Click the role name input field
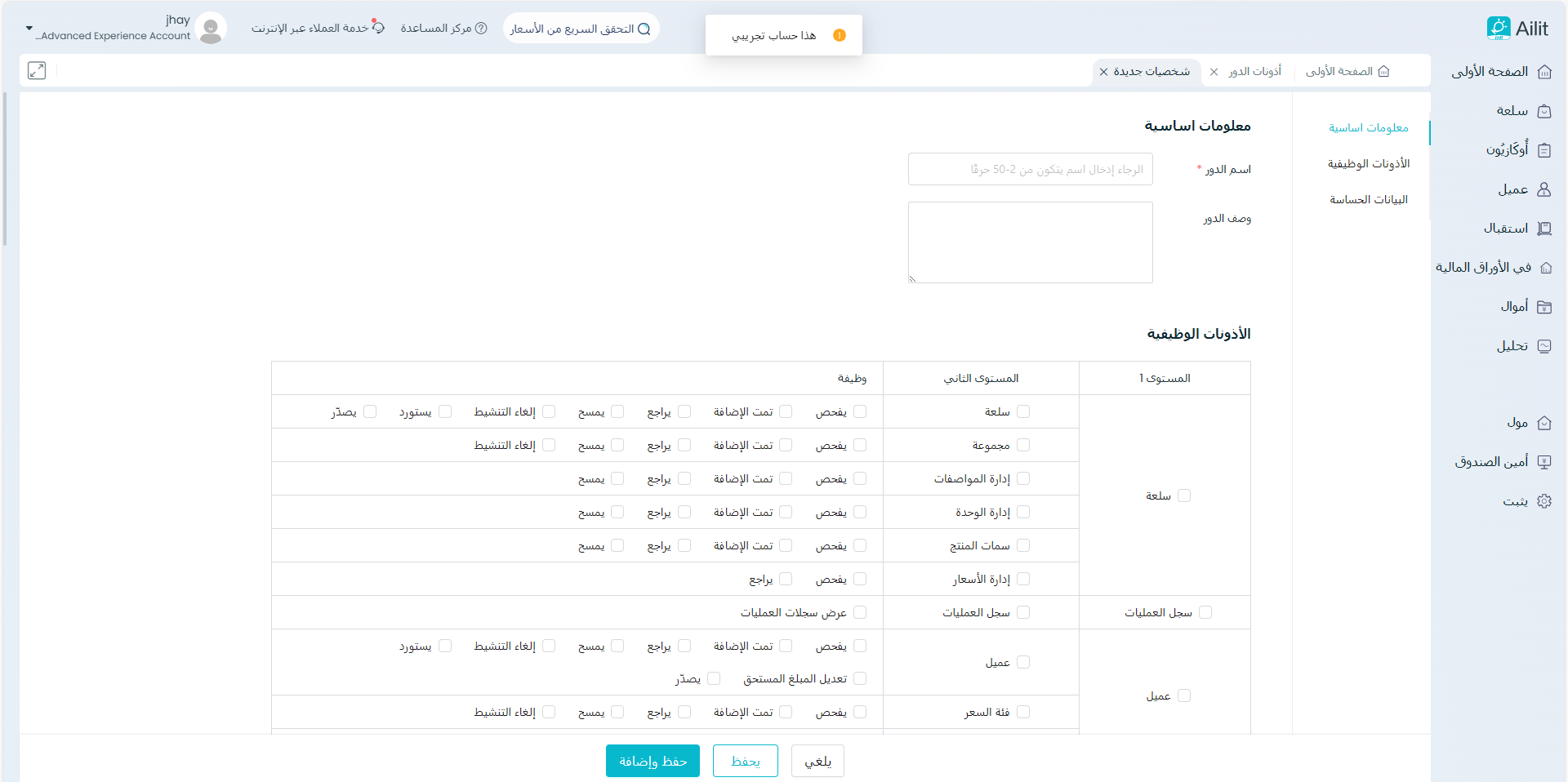Screen dimensions: 1568x782 pos(1030,169)
